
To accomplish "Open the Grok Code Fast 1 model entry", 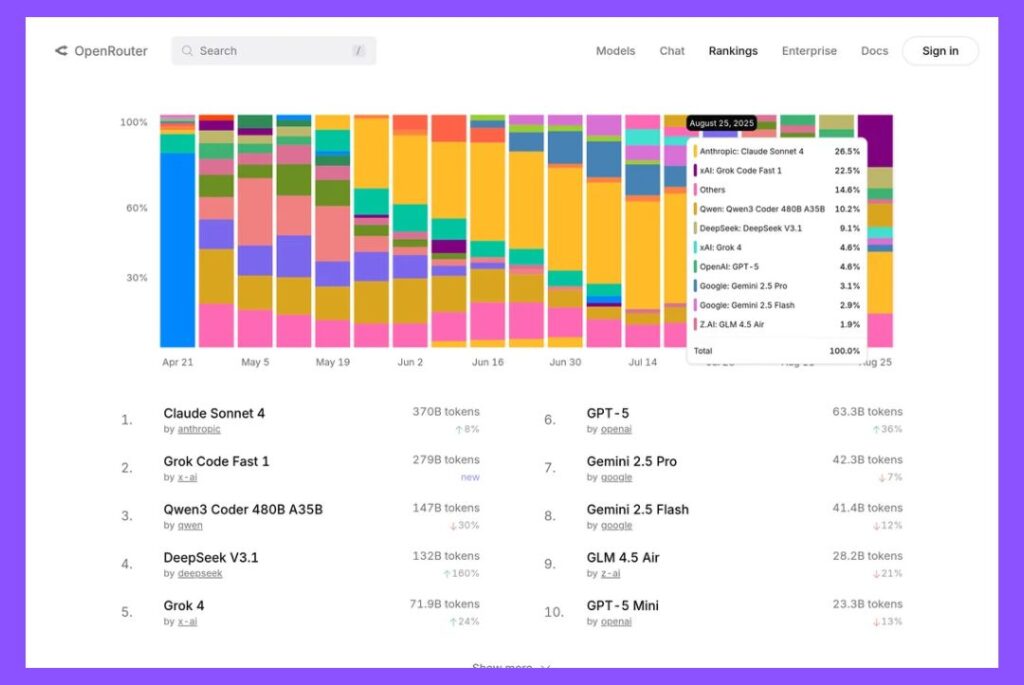I will coord(216,462).
